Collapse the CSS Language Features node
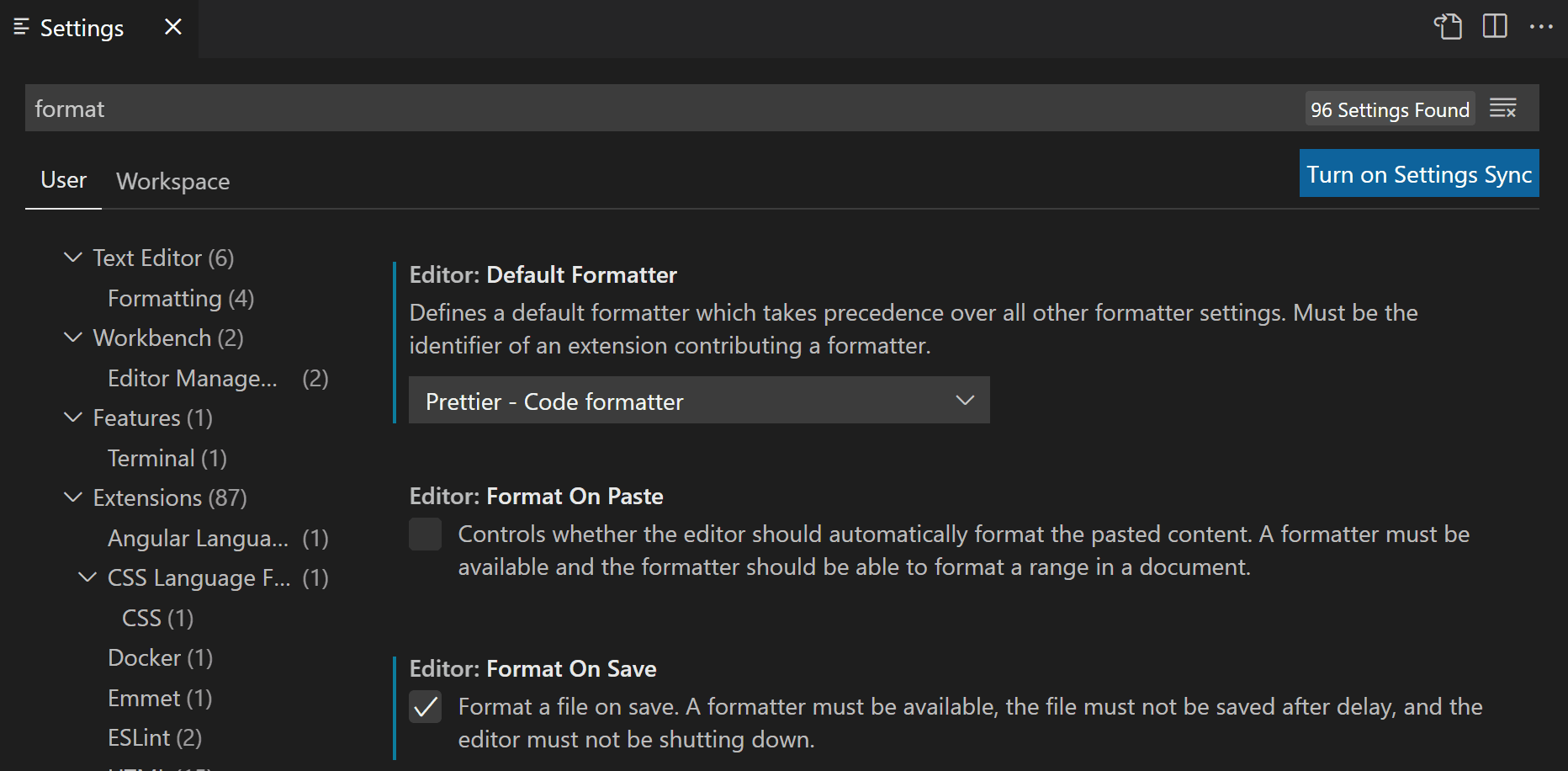 (x=87, y=577)
